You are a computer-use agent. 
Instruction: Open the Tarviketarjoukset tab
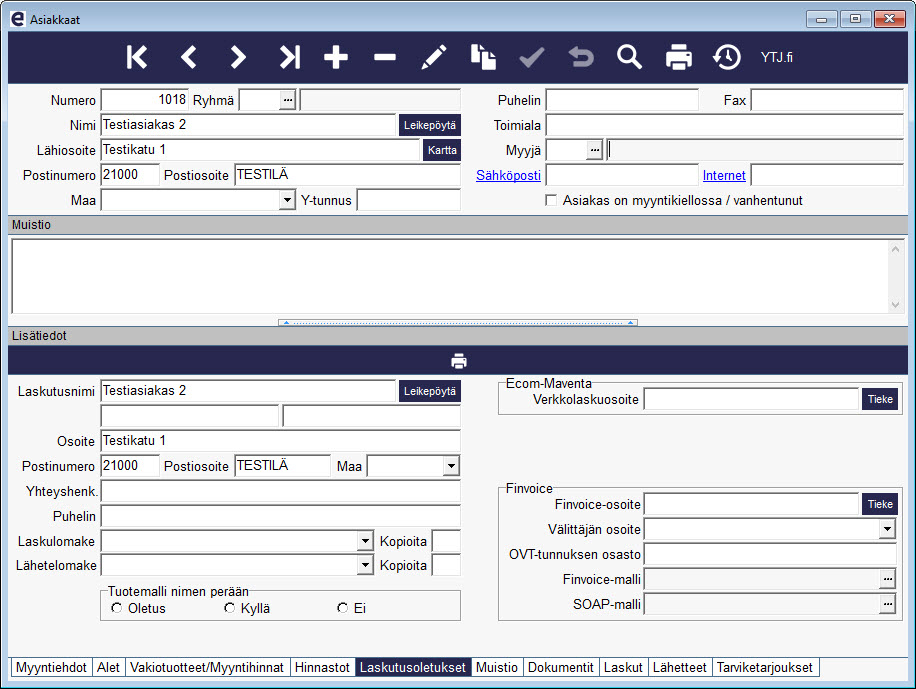[x=765, y=667]
